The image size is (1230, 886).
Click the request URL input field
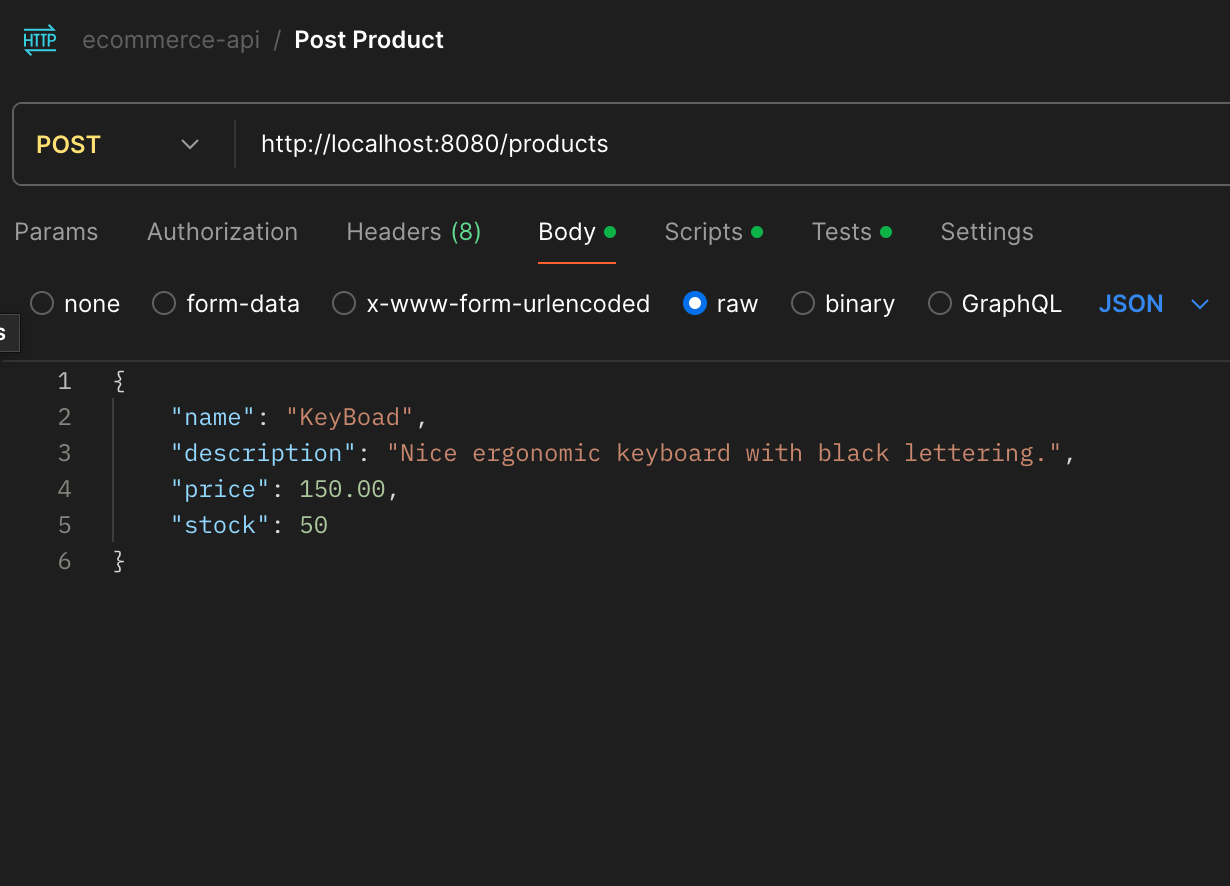700,145
